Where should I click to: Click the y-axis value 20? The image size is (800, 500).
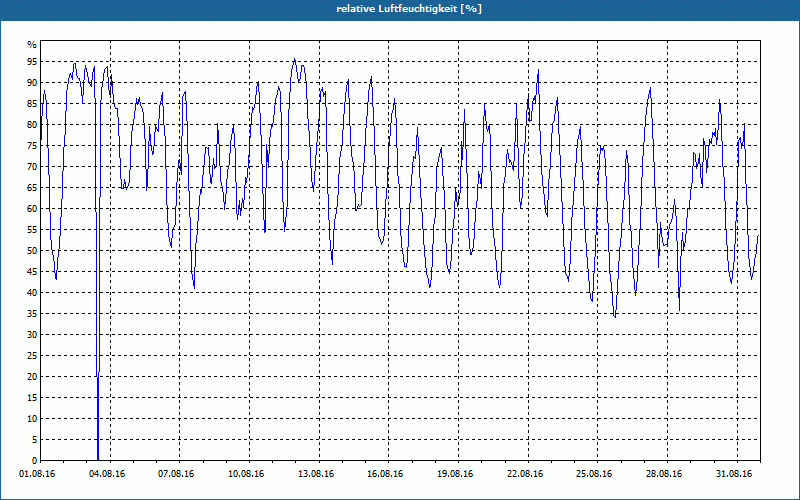pos(32,377)
